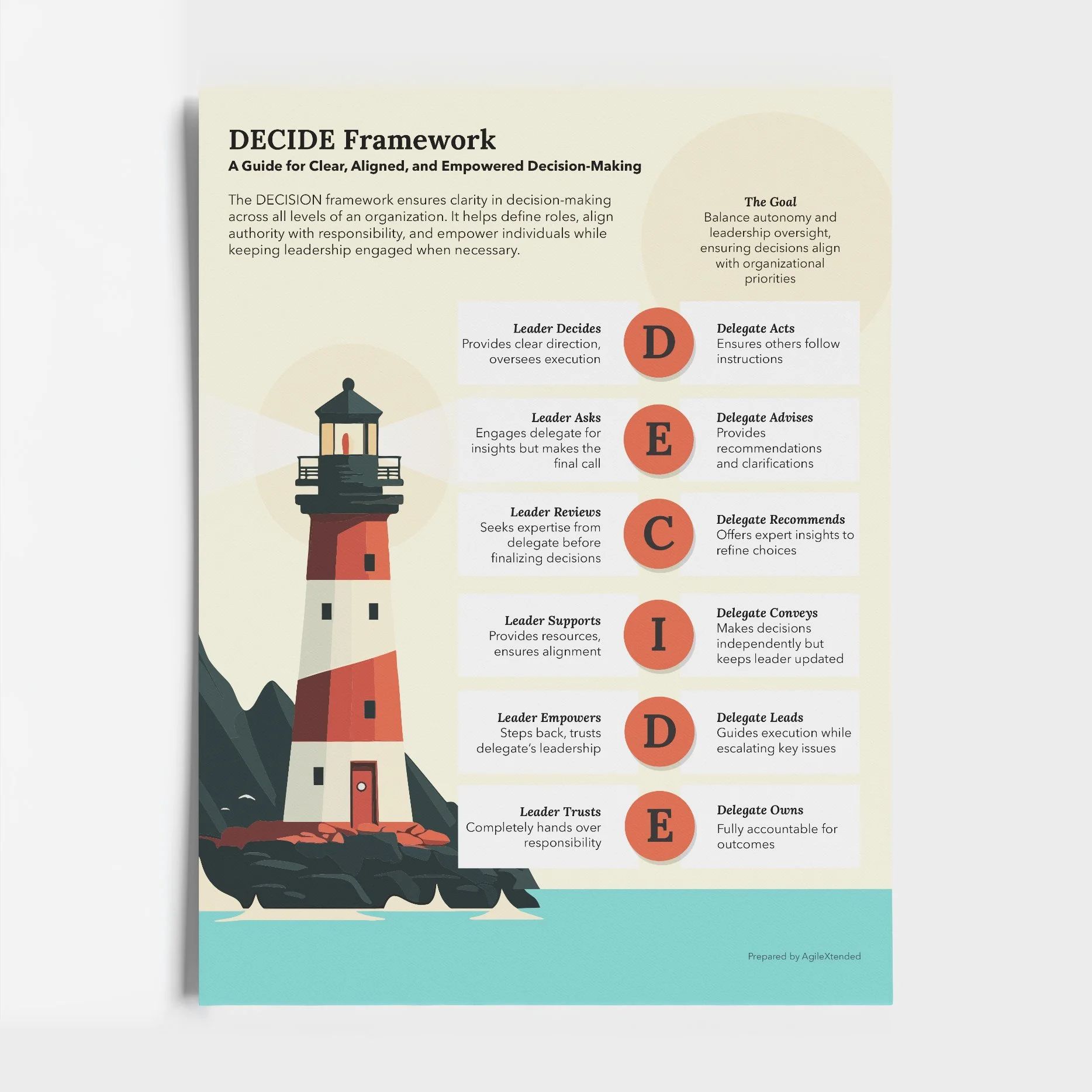Click the D circle beside Leader Decides
This screenshot has width=1092, height=1092.
coord(659,343)
